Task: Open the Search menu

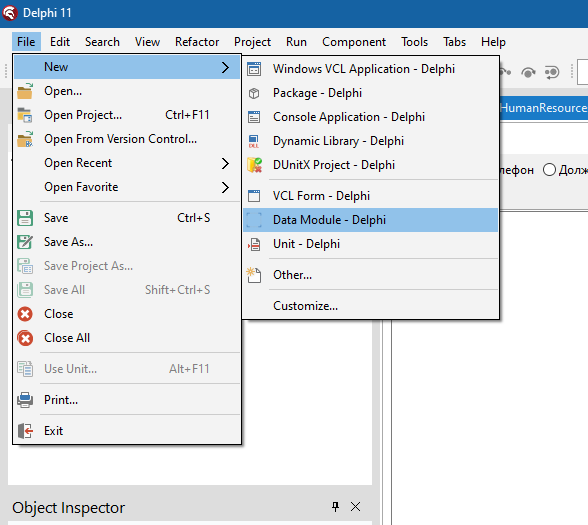Action: (x=102, y=42)
